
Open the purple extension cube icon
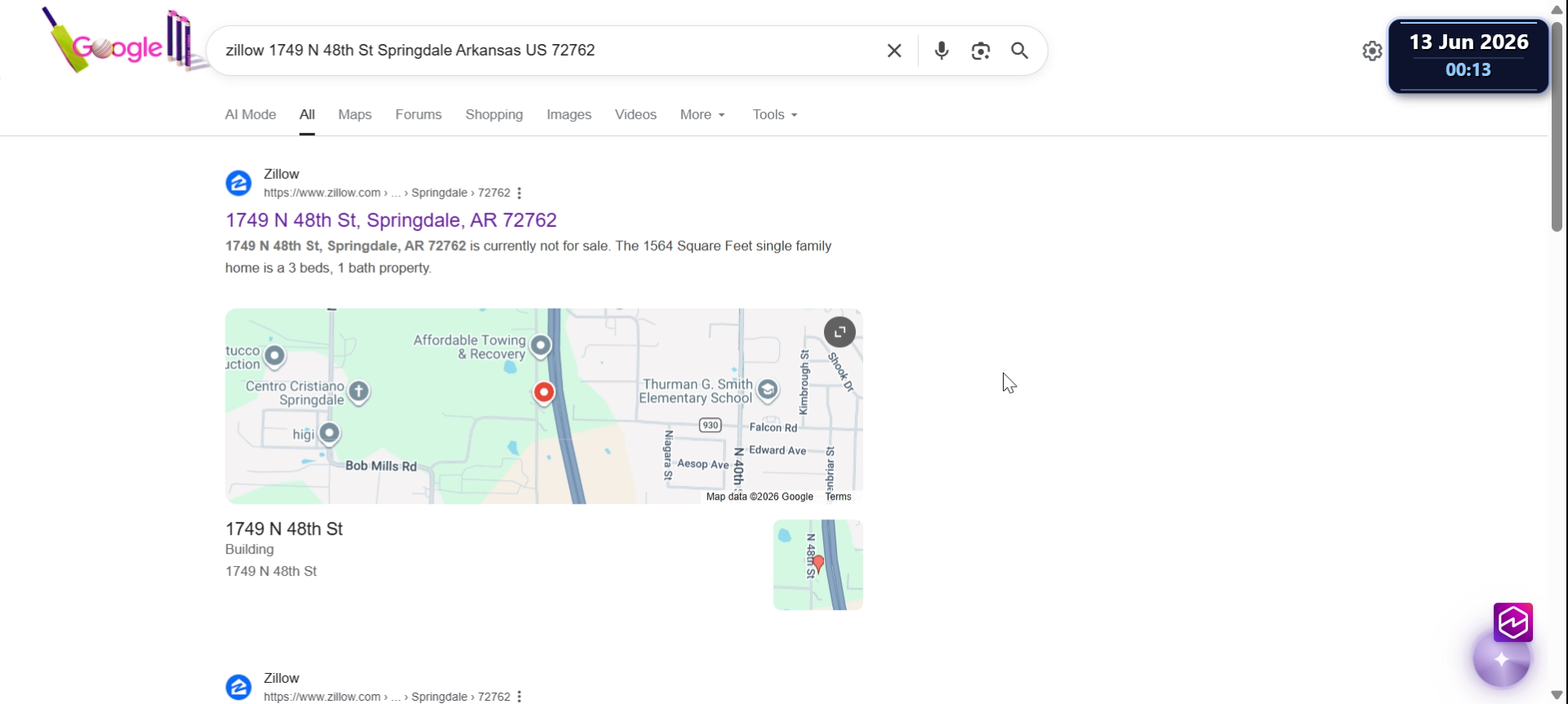(1513, 623)
